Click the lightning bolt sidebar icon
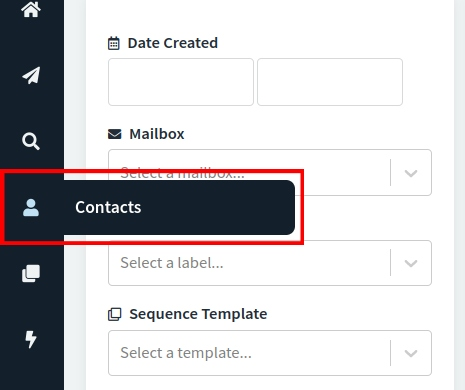The height and width of the screenshot is (390, 465). click(x=31, y=339)
